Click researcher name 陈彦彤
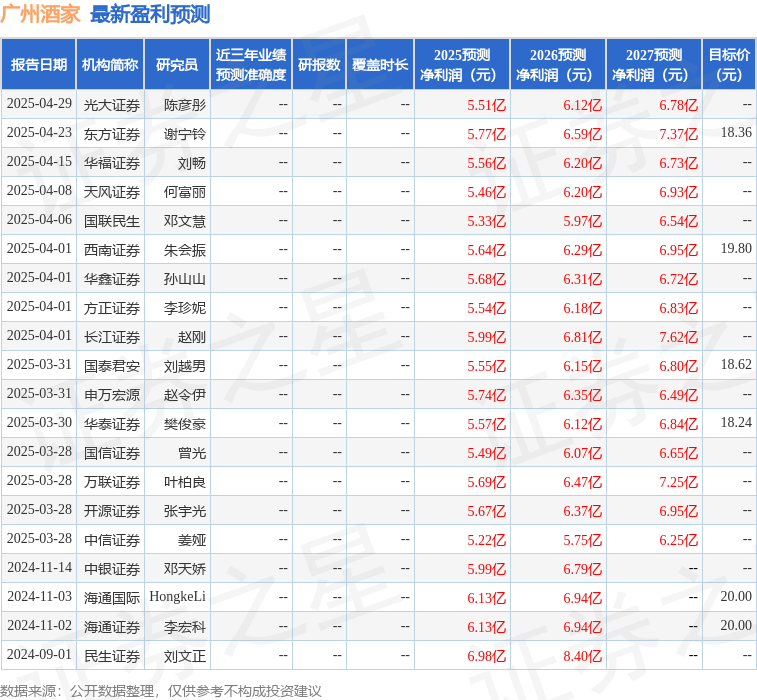Image resolution: width=757 pixels, height=700 pixels. coord(184,105)
